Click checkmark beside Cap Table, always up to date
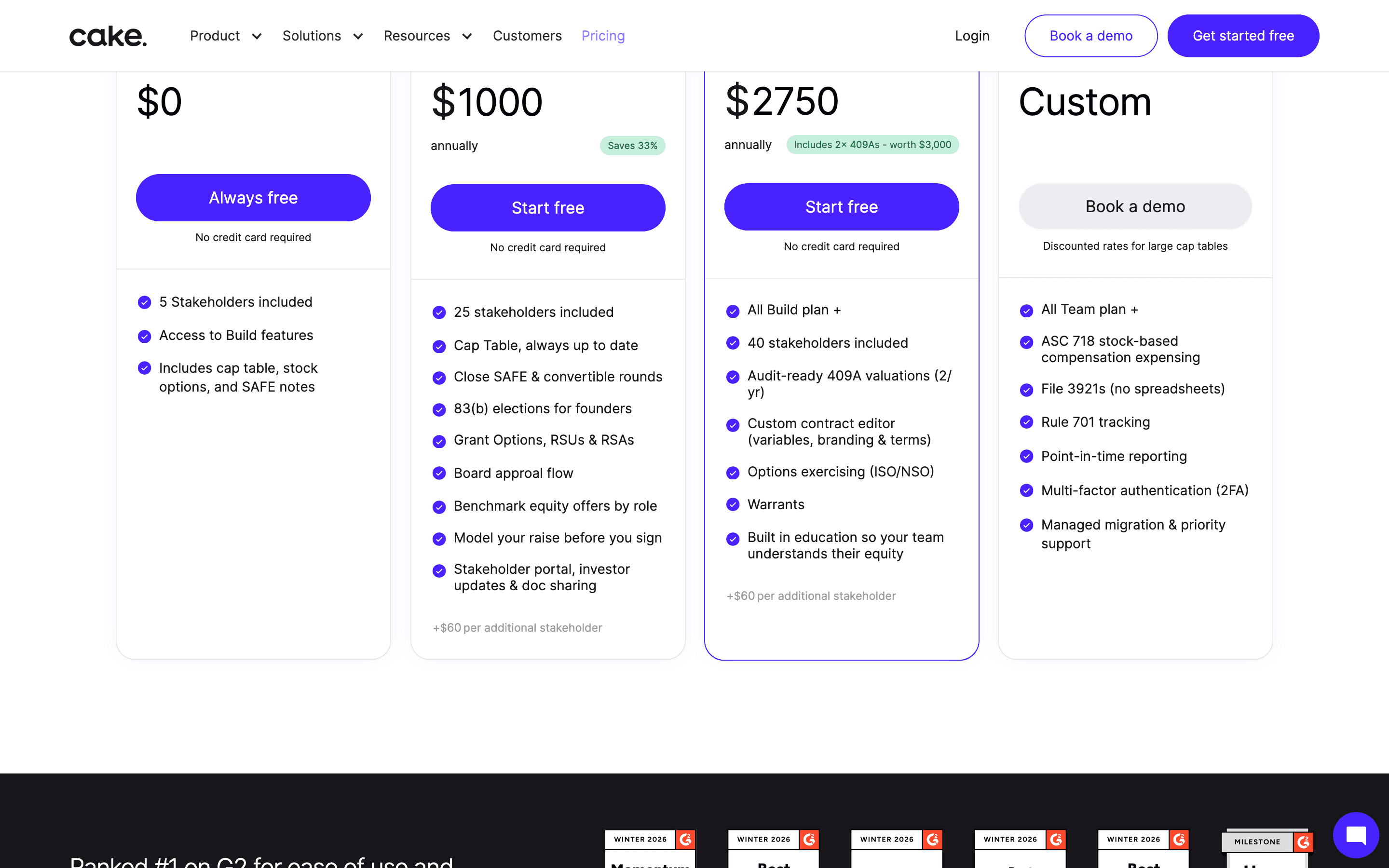This screenshot has height=868, width=1389. pyautogui.click(x=439, y=346)
